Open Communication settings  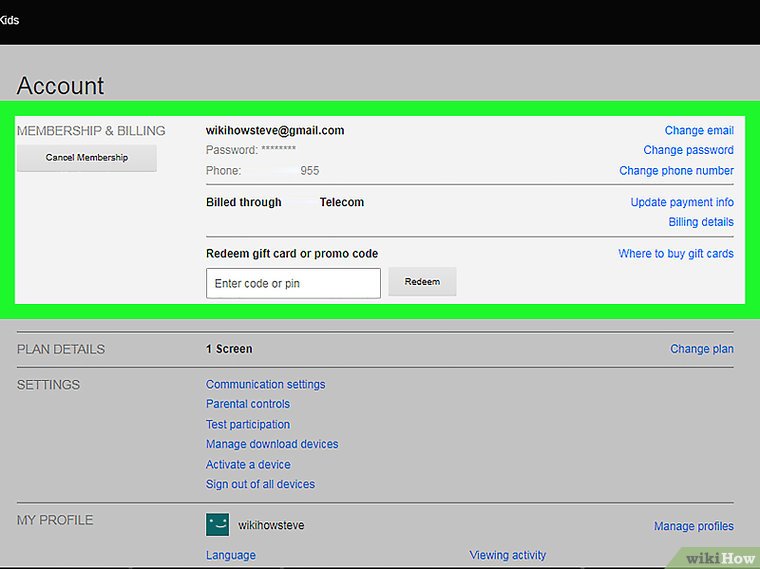click(265, 384)
